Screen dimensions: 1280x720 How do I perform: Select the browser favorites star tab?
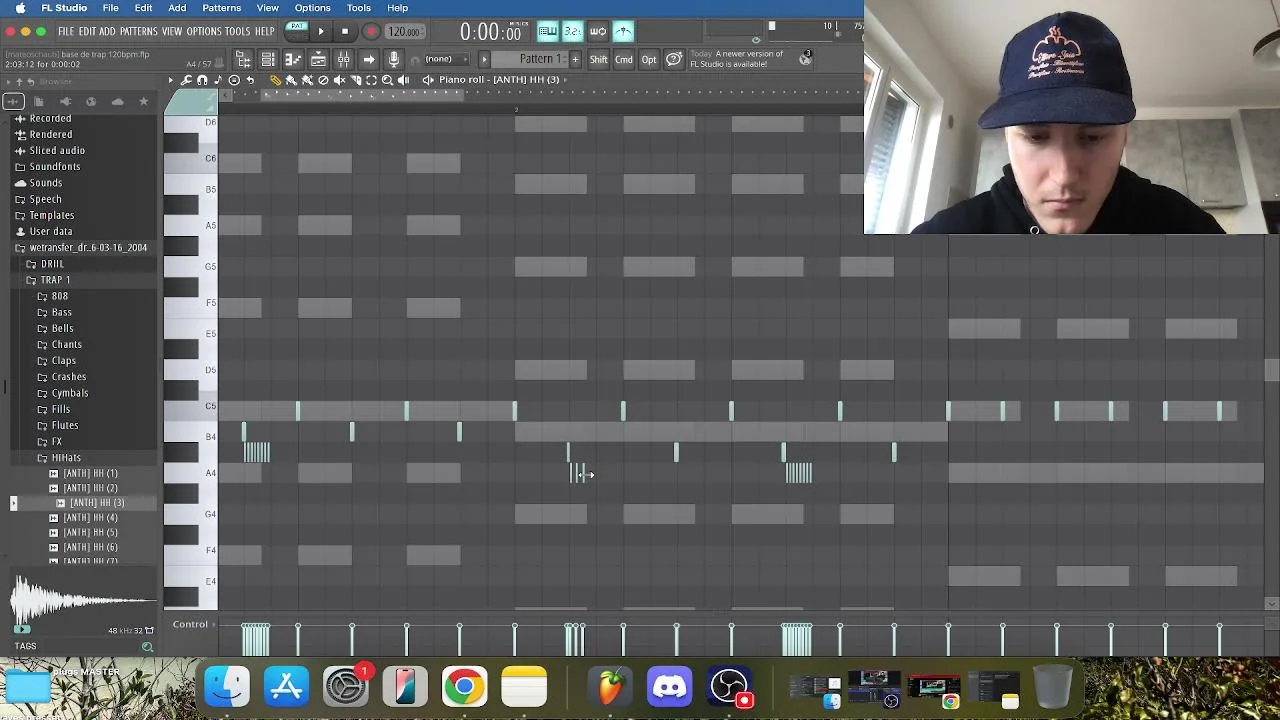143,101
